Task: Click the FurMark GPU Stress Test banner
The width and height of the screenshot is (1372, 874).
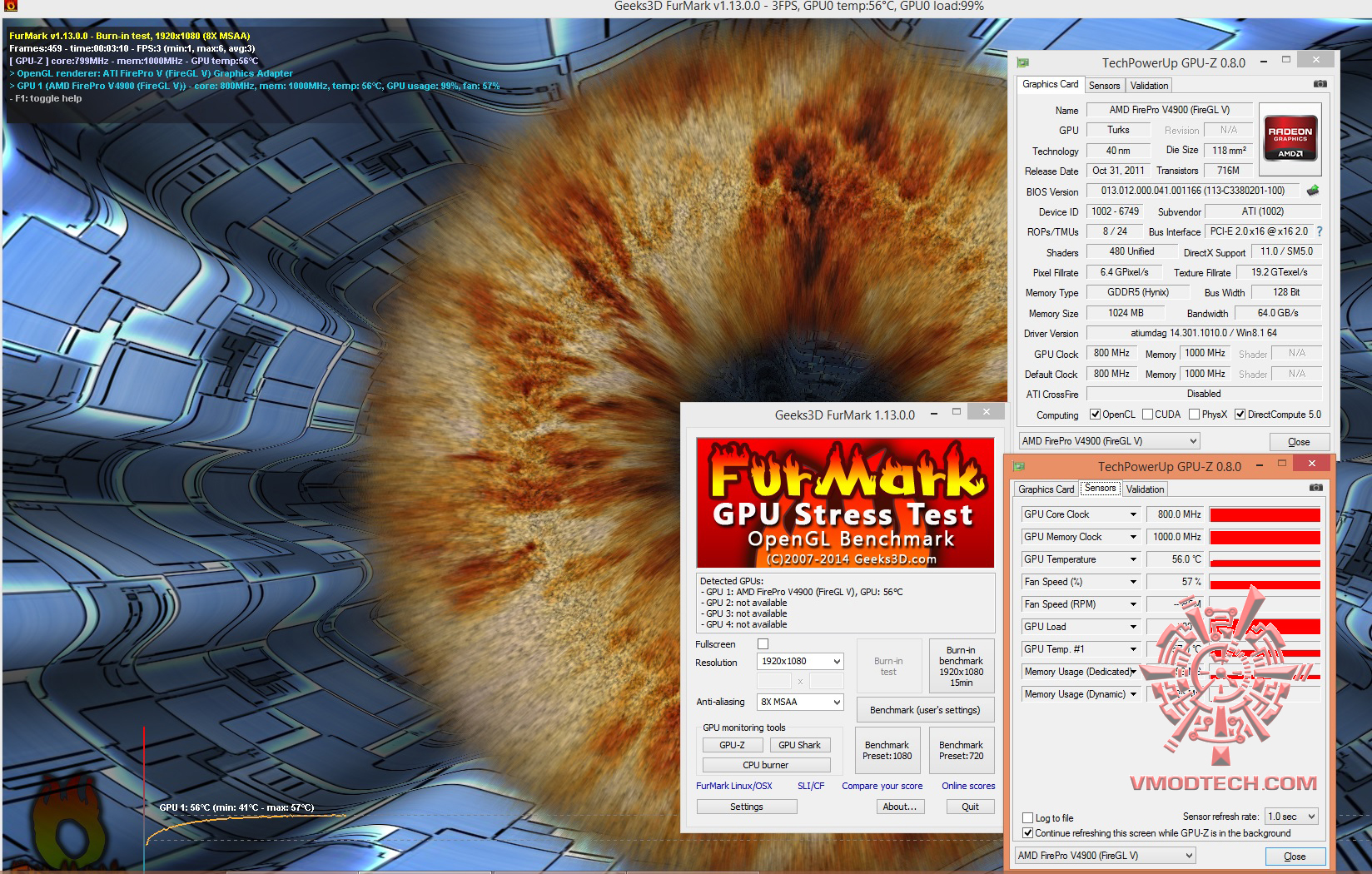Action: 845,503
